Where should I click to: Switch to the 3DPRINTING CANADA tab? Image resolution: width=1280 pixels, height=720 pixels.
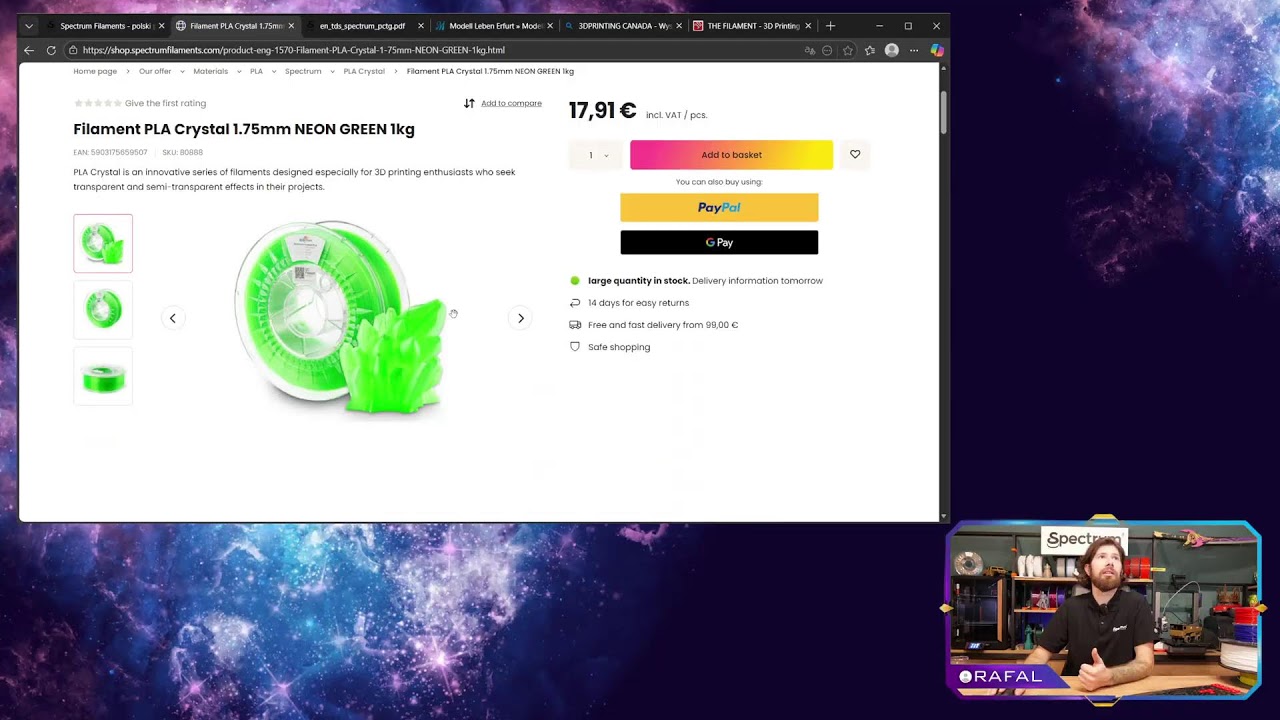point(623,26)
